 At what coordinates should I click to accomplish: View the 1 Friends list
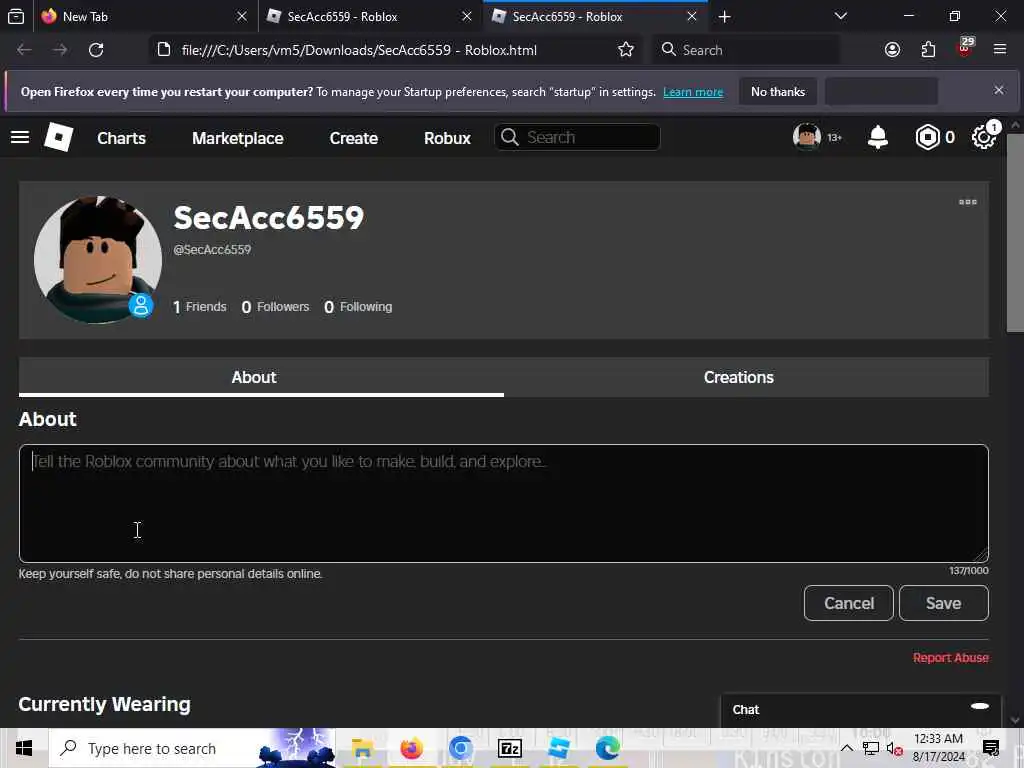point(200,307)
